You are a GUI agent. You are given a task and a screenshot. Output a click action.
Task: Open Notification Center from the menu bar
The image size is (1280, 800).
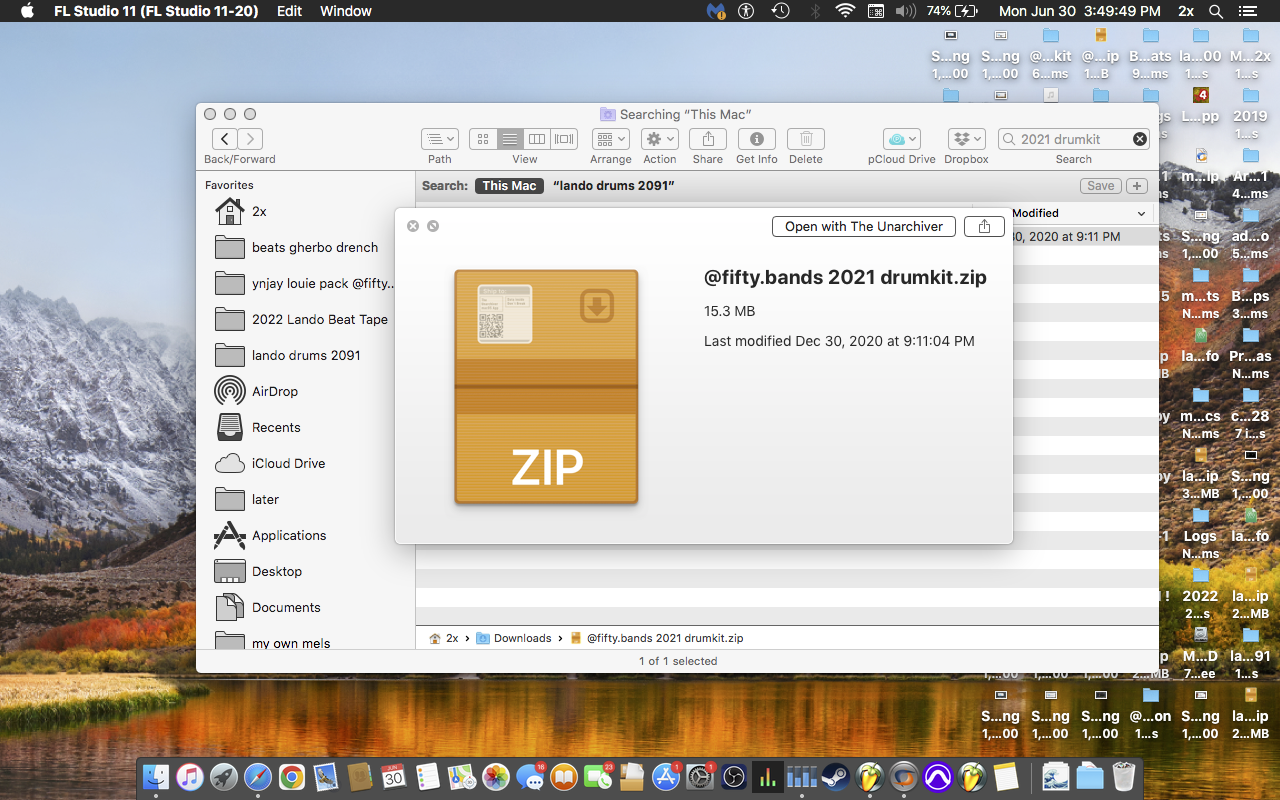(1250, 11)
